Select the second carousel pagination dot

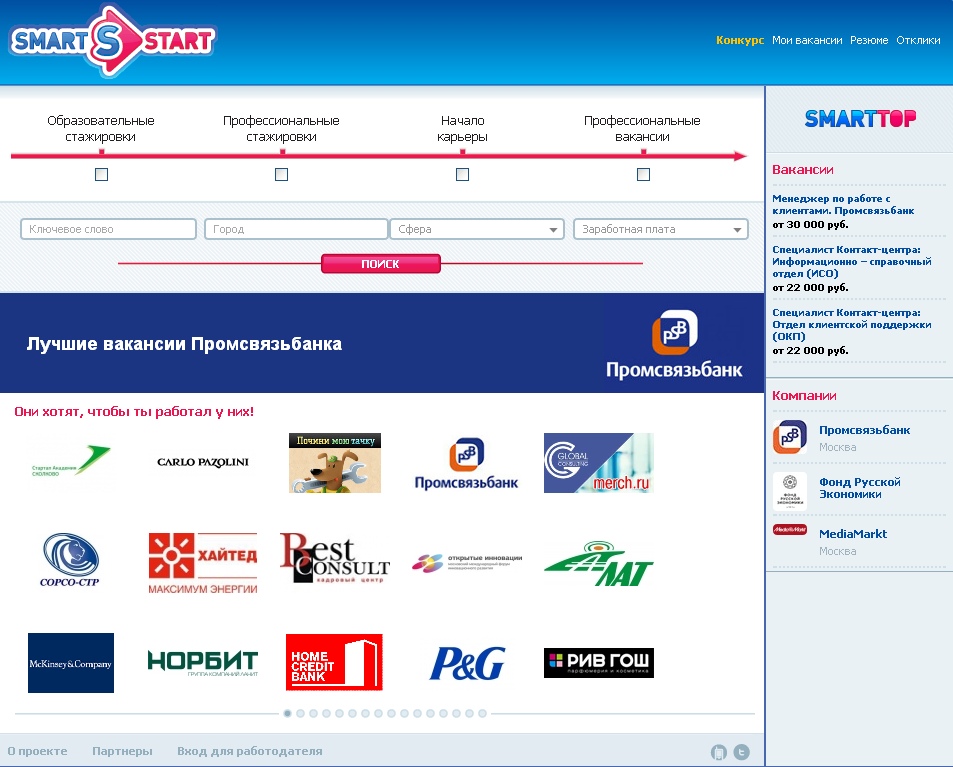(x=300, y=714)
